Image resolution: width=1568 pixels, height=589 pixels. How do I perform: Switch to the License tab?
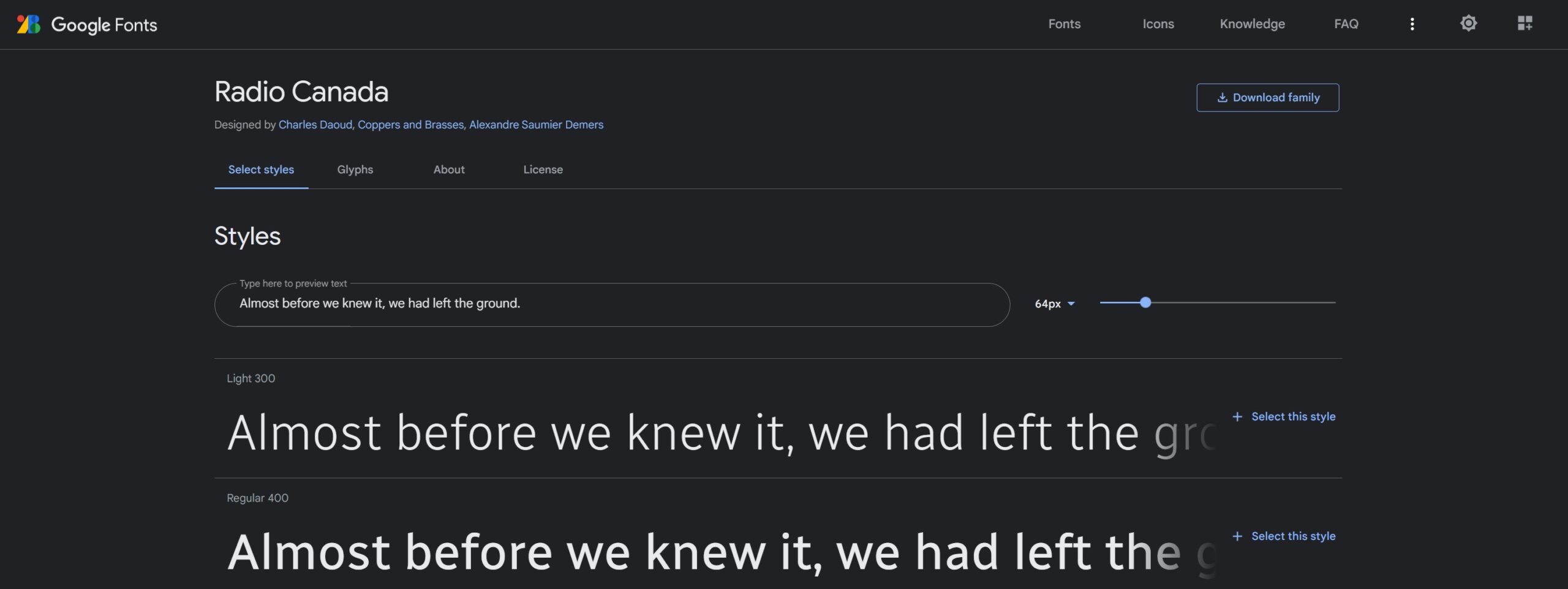click(543, 170)
